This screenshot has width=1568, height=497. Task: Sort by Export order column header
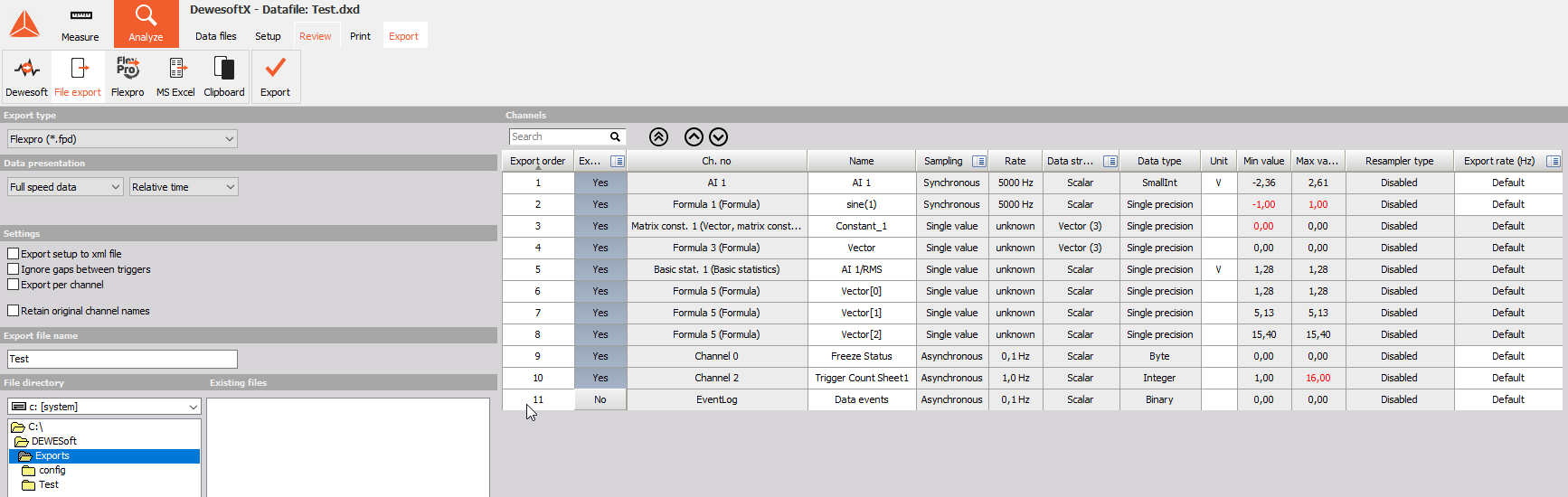click(x=538, y=161)
